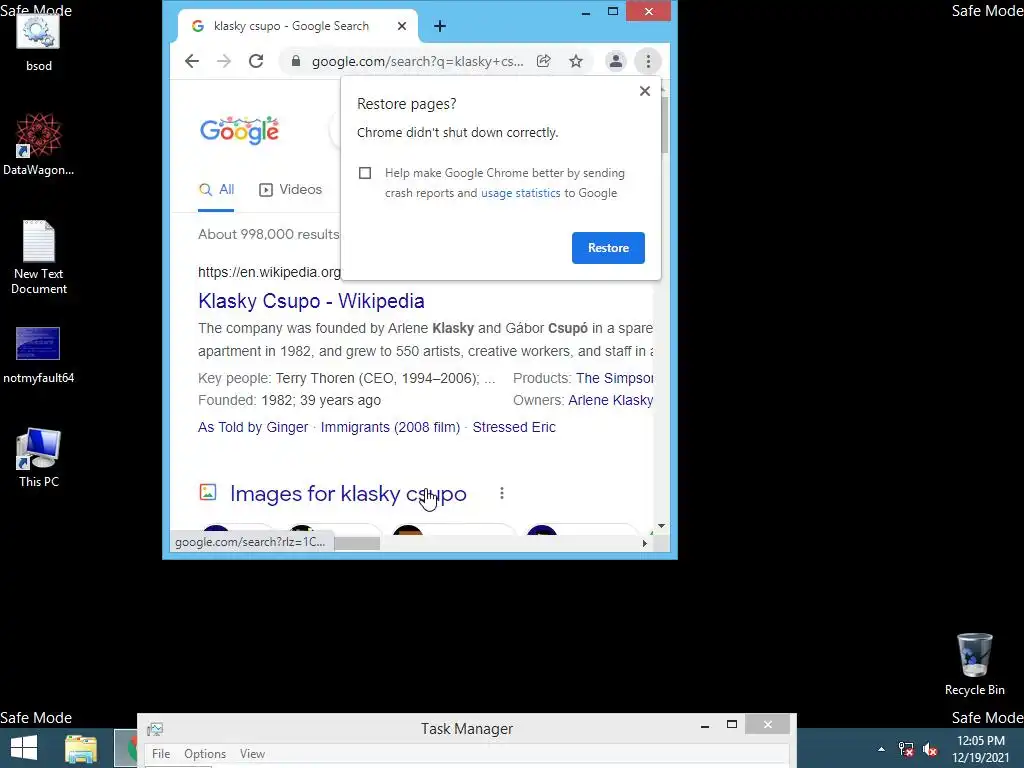Screen dimensions: 1024x768
Task: Click the lock site info icon
Action: (296, 61)
